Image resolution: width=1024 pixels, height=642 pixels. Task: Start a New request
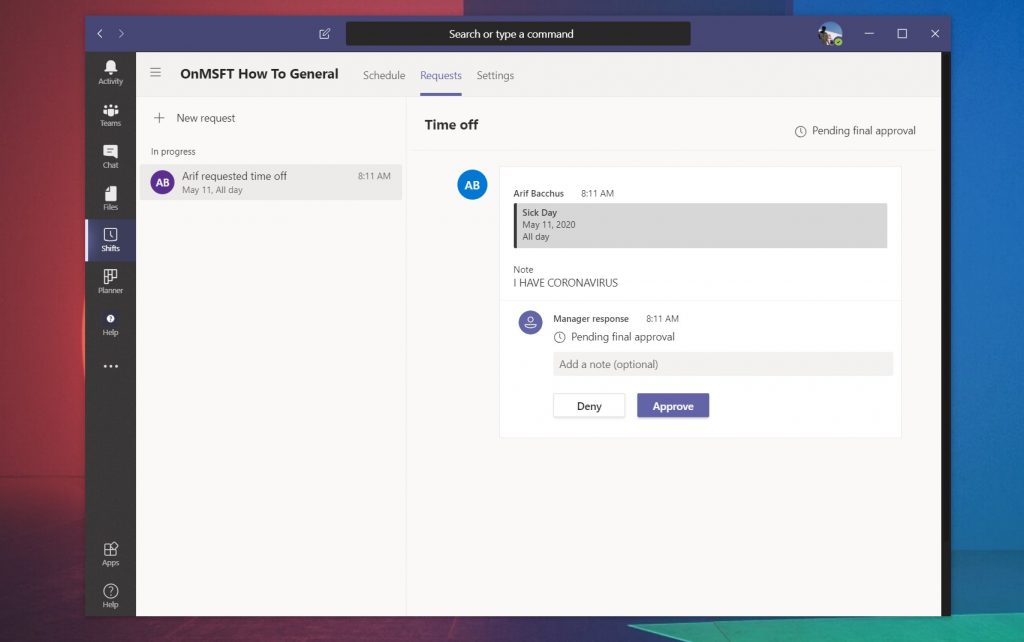pyautogui.click(x=194, y=118)
